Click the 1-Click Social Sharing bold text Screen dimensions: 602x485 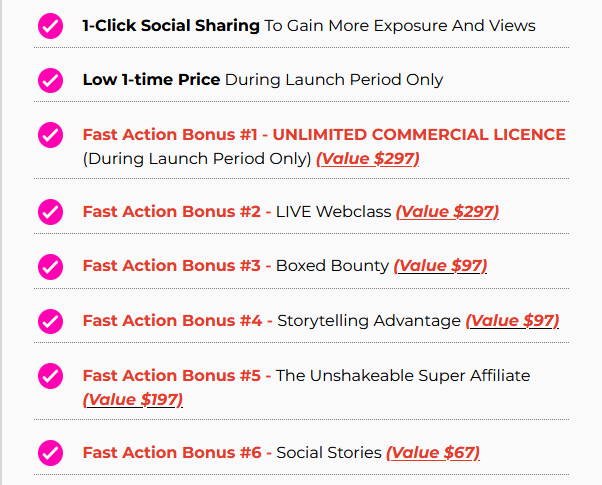[x=171, y=26]
